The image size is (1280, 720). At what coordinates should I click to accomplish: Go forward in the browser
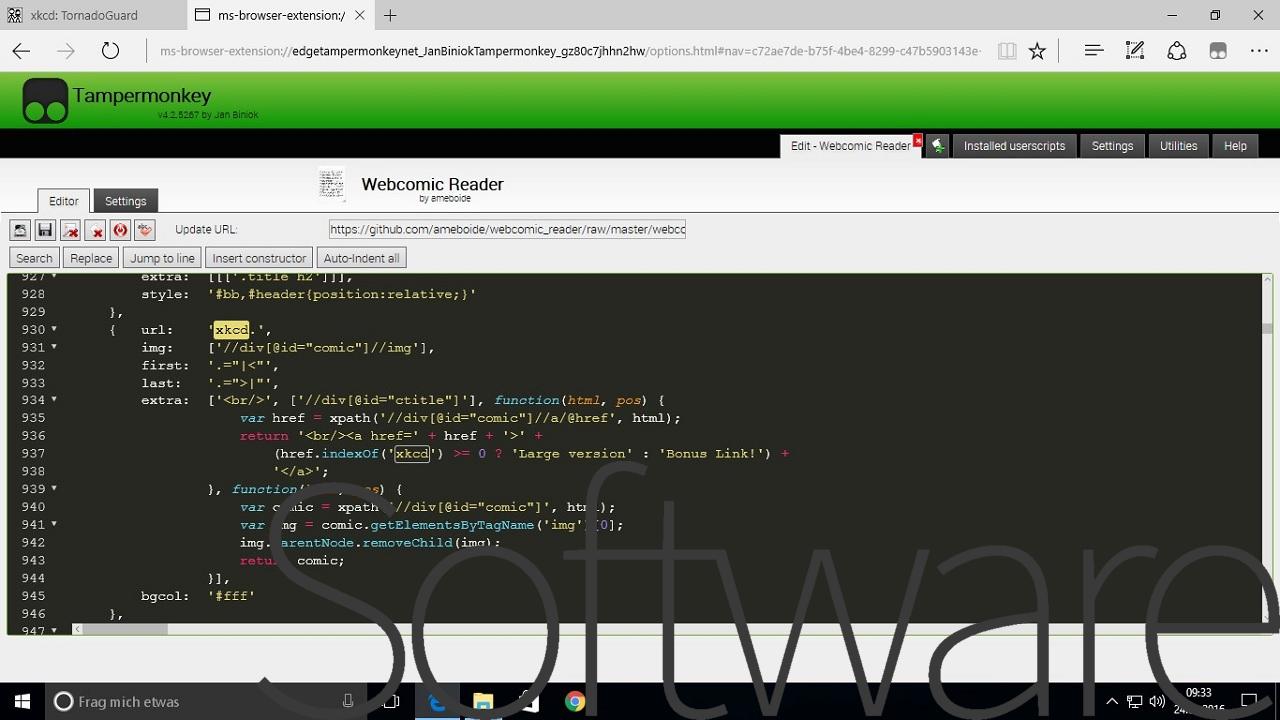(66, 51)
